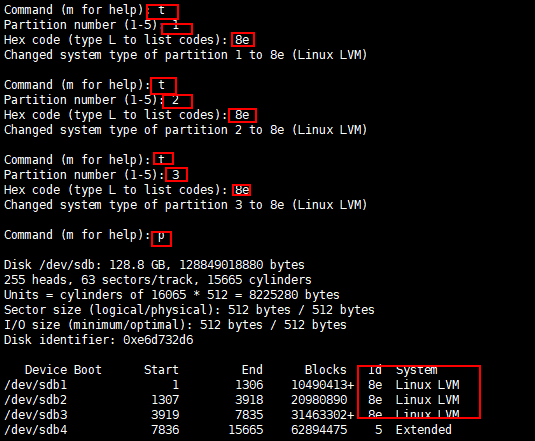
Task: Select 'Changed system type of partition 3' line
Action: click(185, 205)
